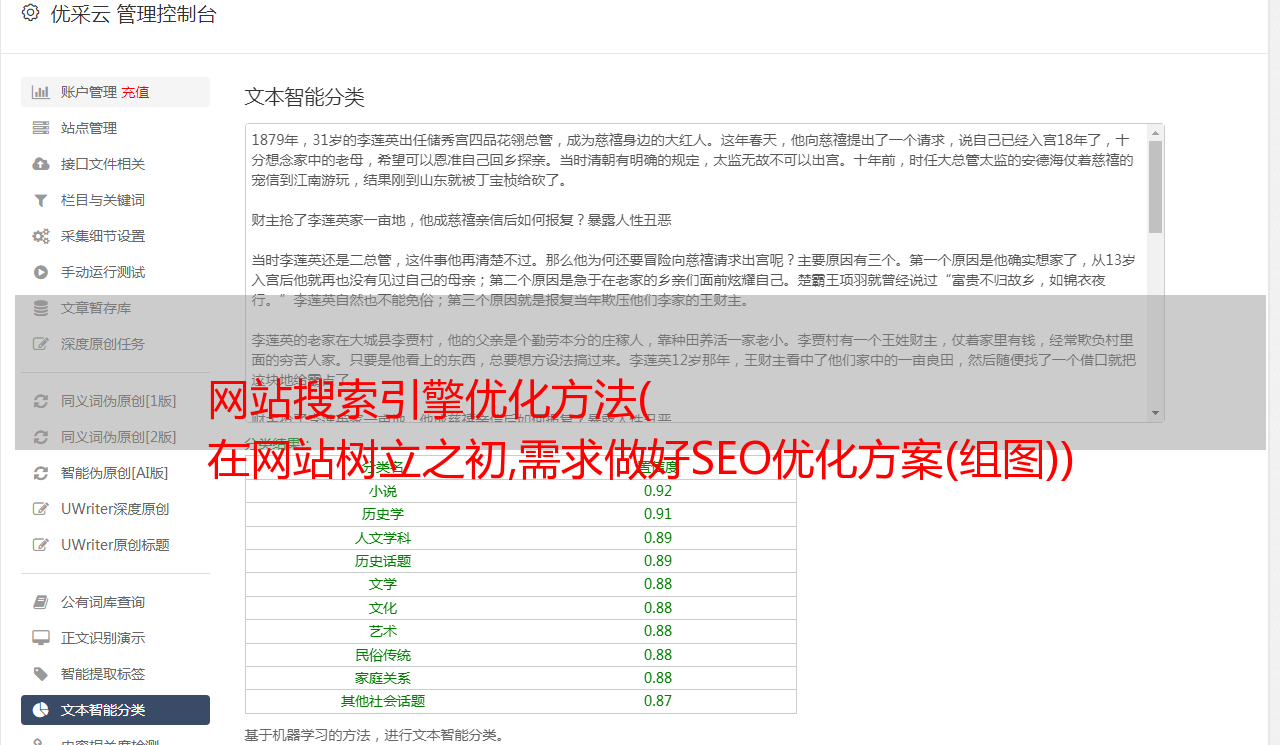1280x745 pixels.
Task: Select the 小说 category cell
Action: [x=383, y=491]
